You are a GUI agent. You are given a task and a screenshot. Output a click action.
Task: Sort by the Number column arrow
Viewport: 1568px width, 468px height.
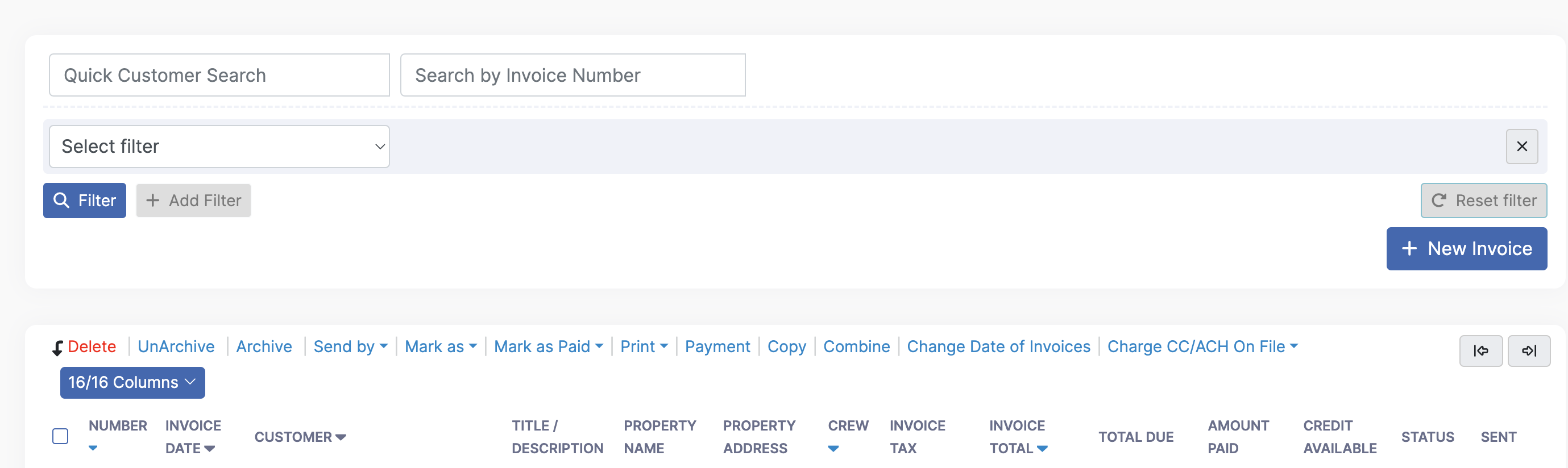click(93, 449)
